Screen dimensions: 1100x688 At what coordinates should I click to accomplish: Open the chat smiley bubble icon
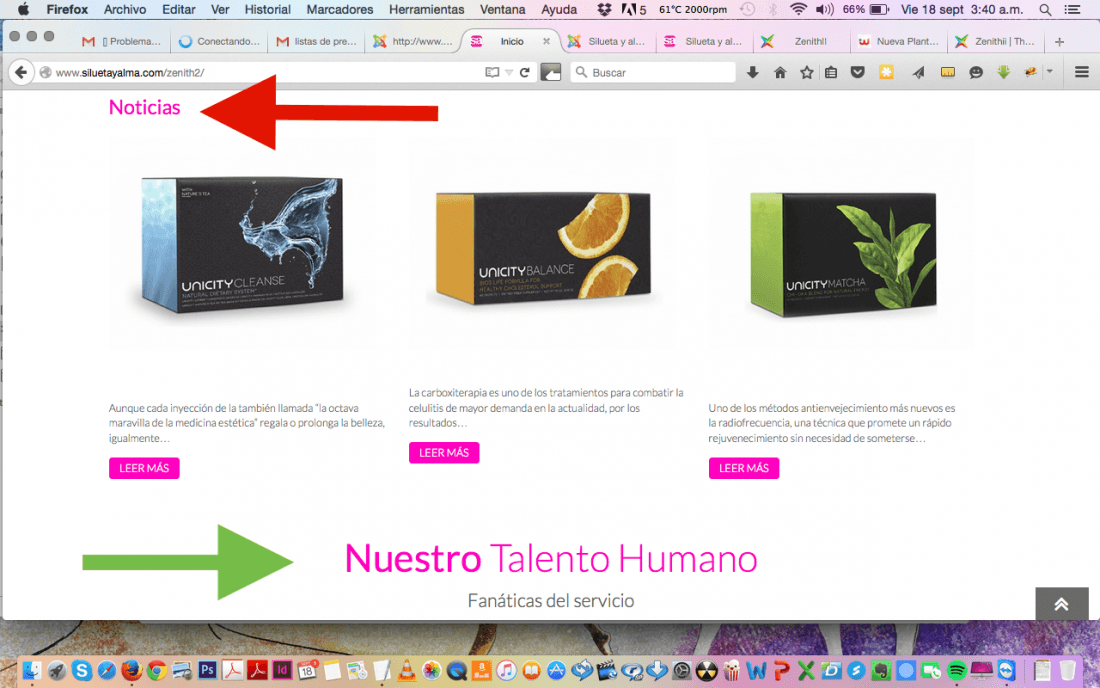[x=976, y=72]
